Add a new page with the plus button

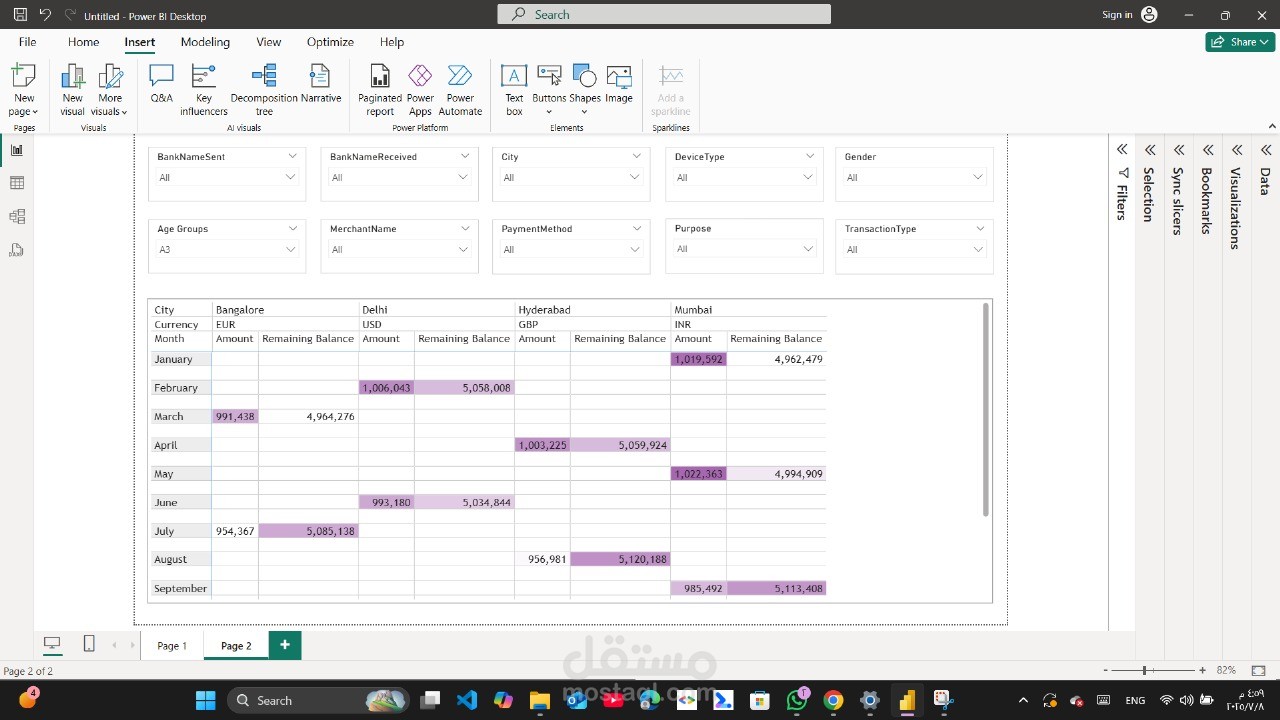point(285,645)
